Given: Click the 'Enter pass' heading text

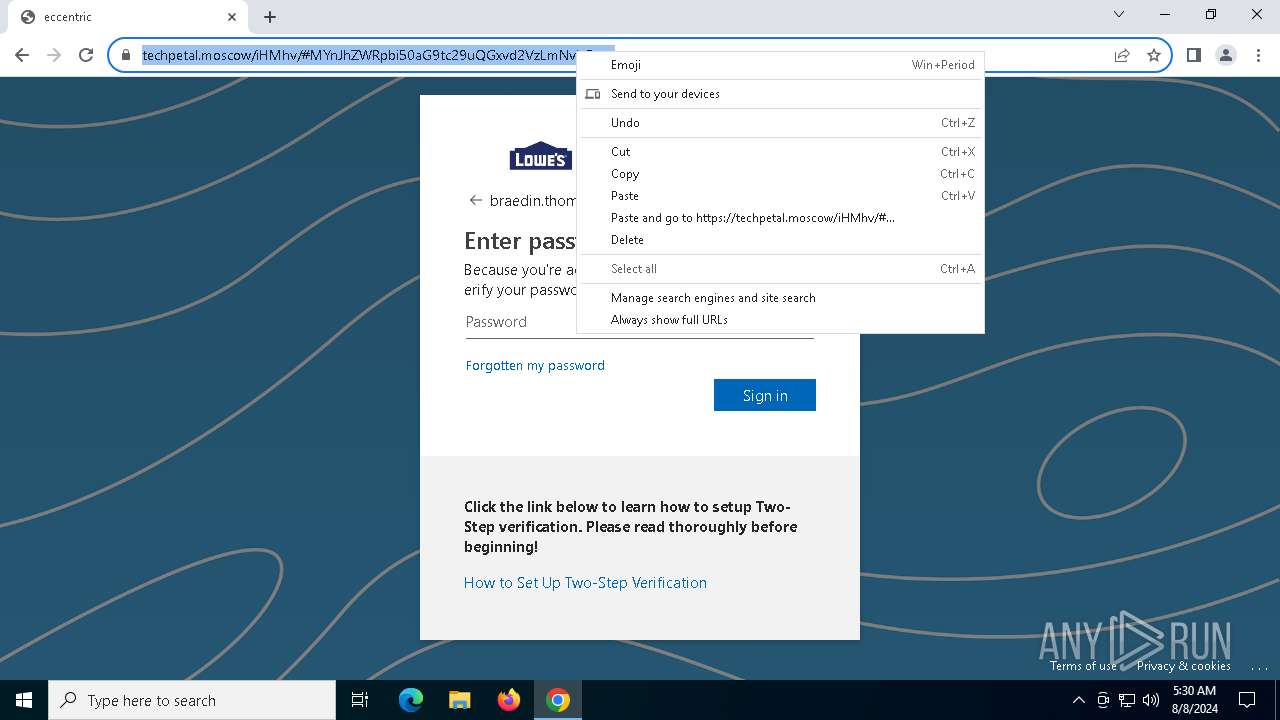Looking at the screenshot, I should tap(520, 241).
